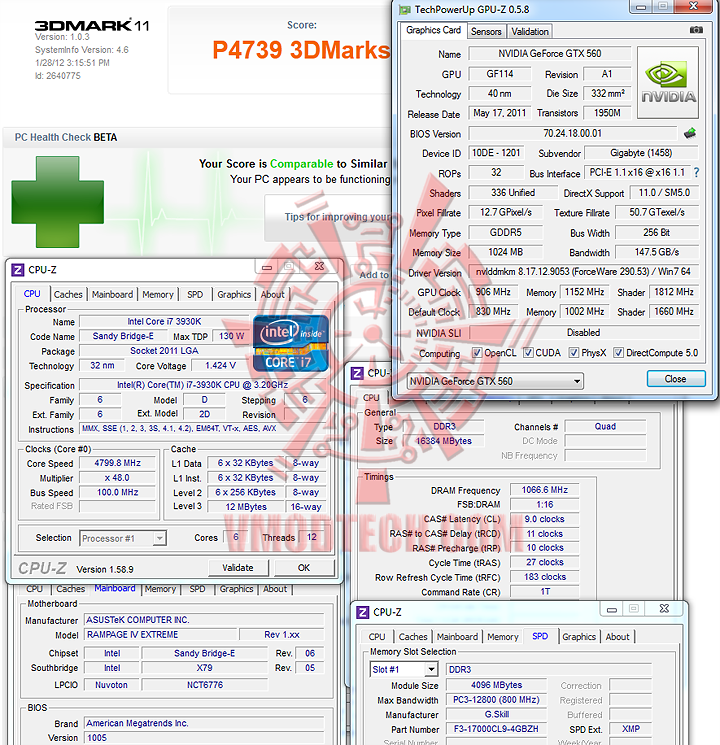Click the Code Name value Sandy Bridge-E
Viewport: 720px width, 745px height.
pyautogui.click(x=123, y=336)
